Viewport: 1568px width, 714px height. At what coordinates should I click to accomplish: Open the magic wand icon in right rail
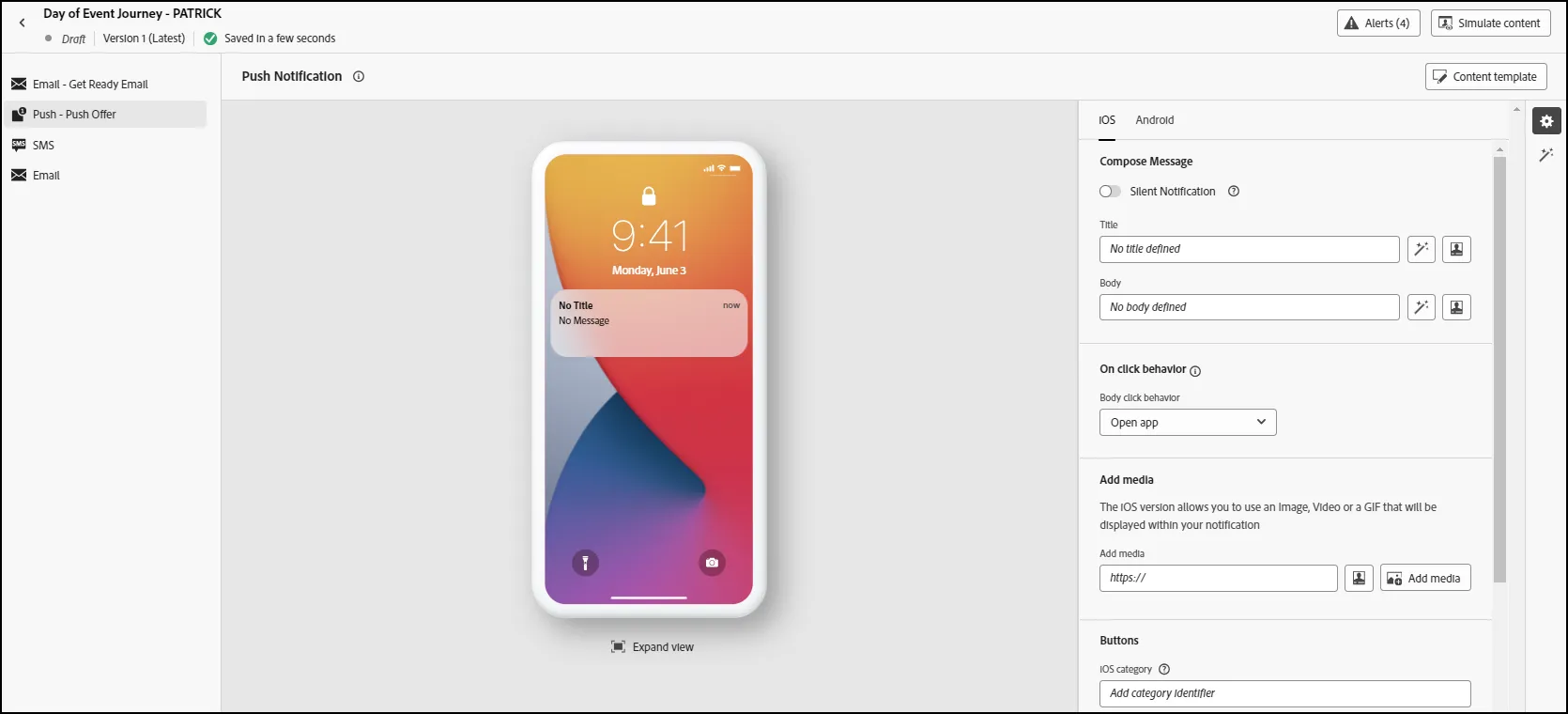click(x=1546, y=155)
